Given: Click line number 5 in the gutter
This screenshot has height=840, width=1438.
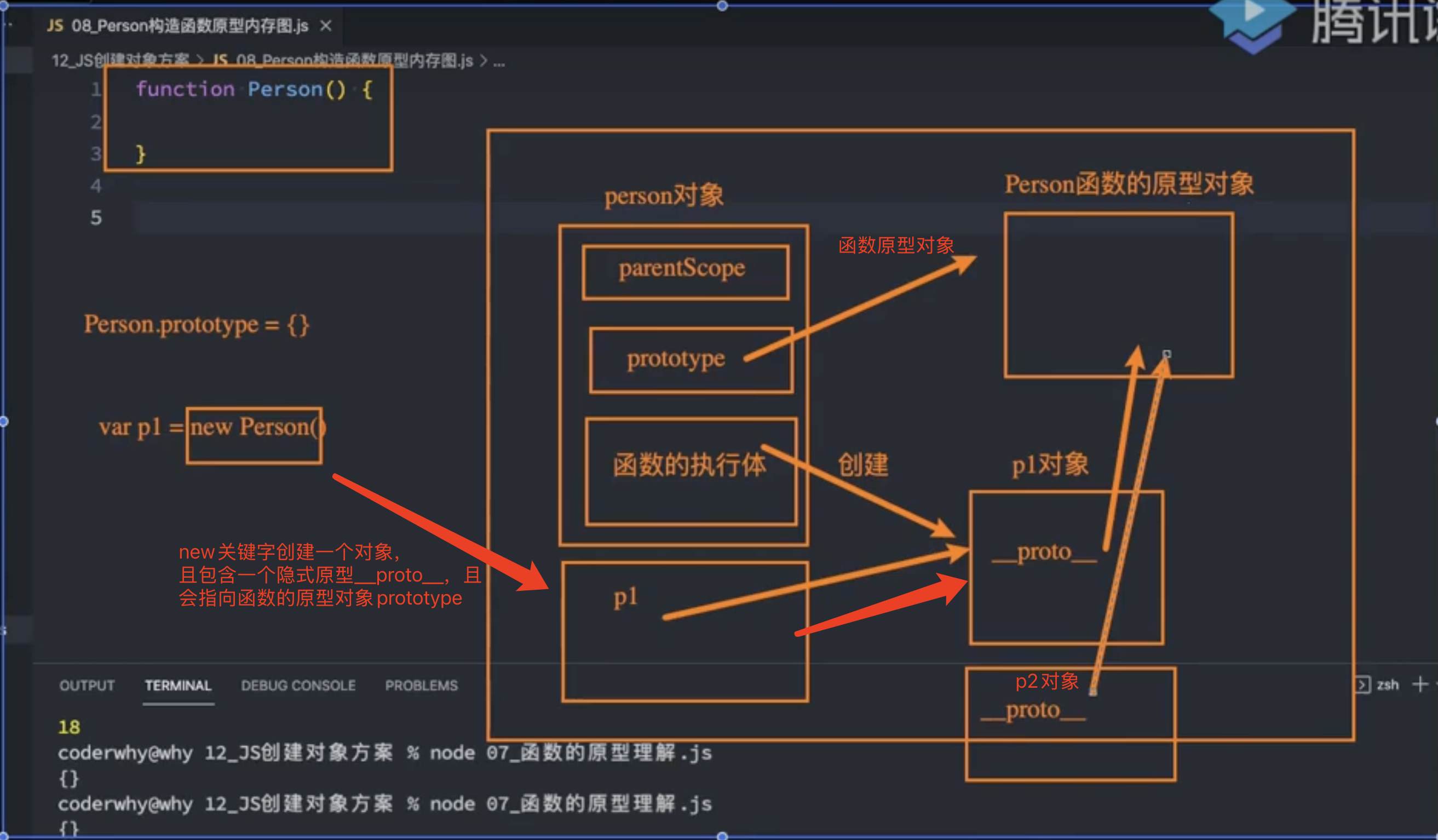Looking at the screenshot, I should coord(96,217).
